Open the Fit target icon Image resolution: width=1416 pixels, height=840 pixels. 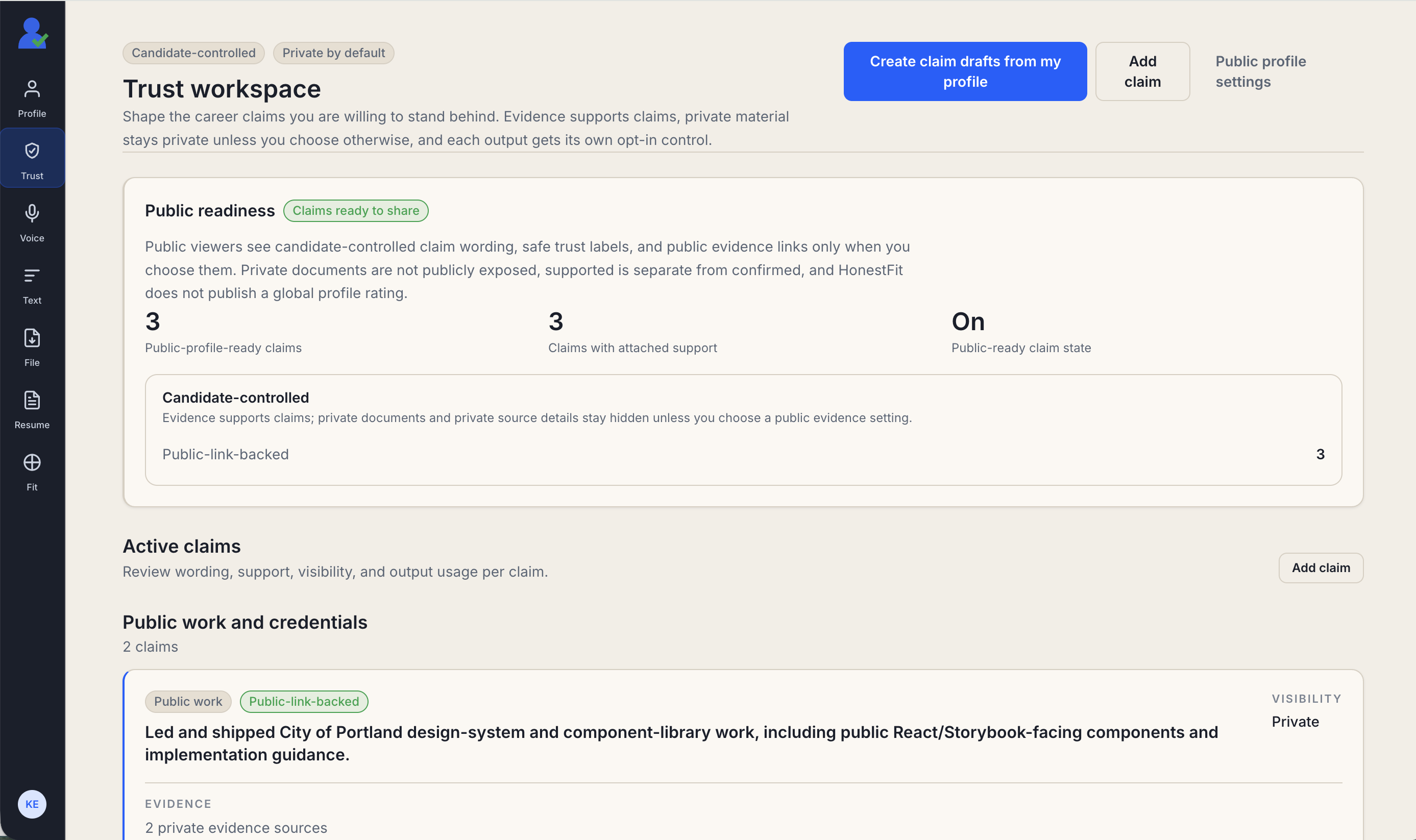tap(32, 462)
